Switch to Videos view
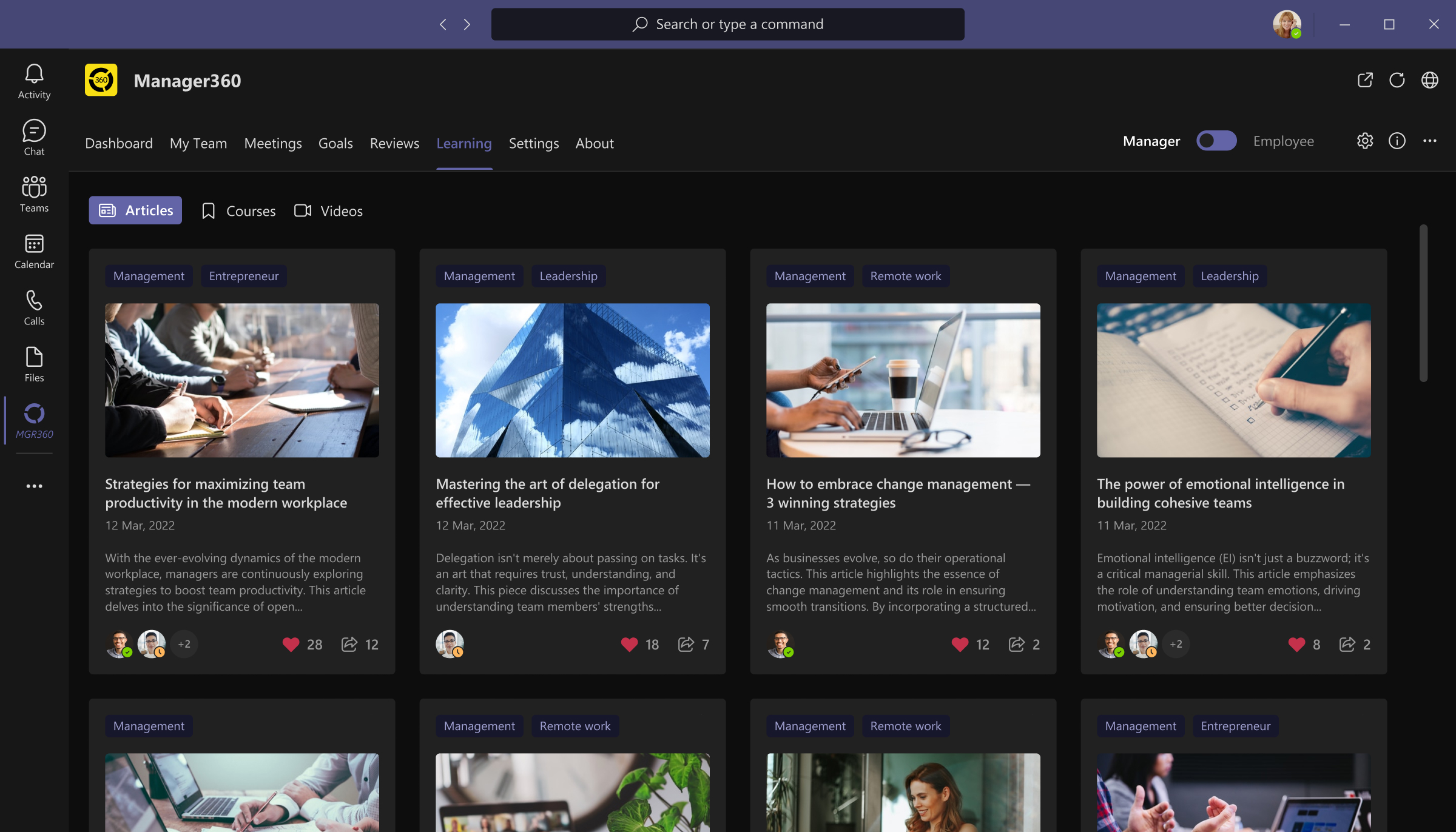 click(328, 211)
